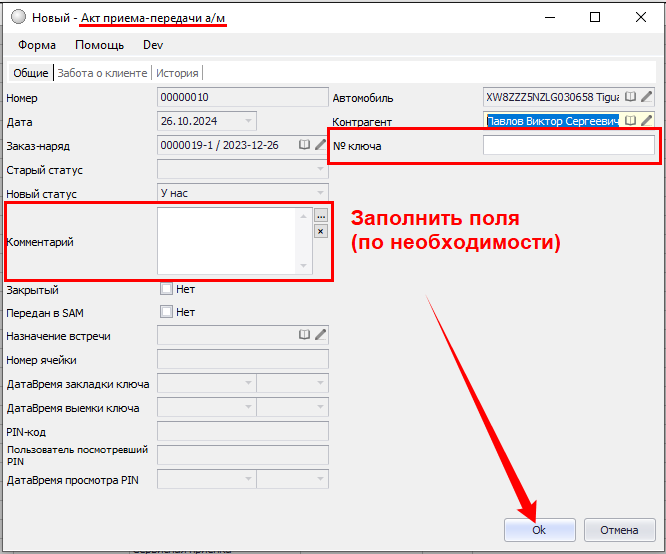Expand the Дата date dropdown

click(x=248, y=121)
